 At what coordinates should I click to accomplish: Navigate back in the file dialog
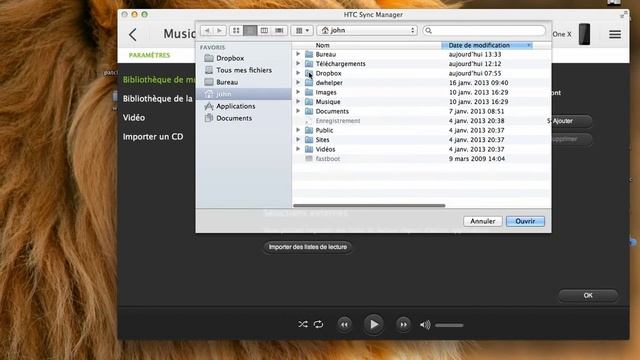coord(207,31)
